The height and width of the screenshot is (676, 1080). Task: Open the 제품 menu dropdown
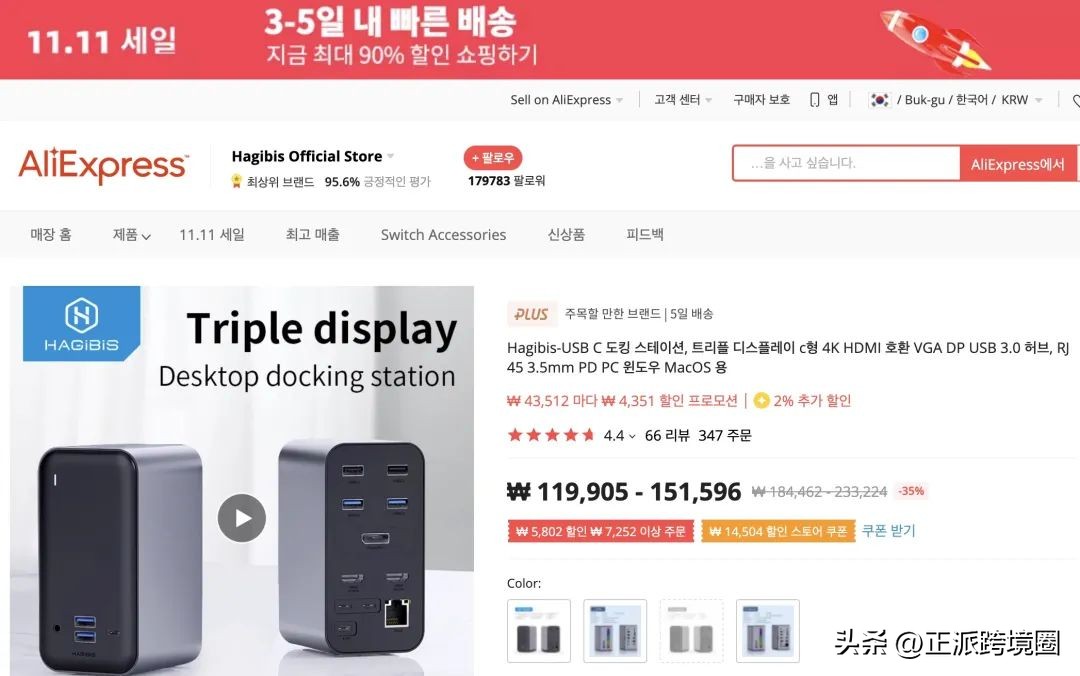[132, 235]
